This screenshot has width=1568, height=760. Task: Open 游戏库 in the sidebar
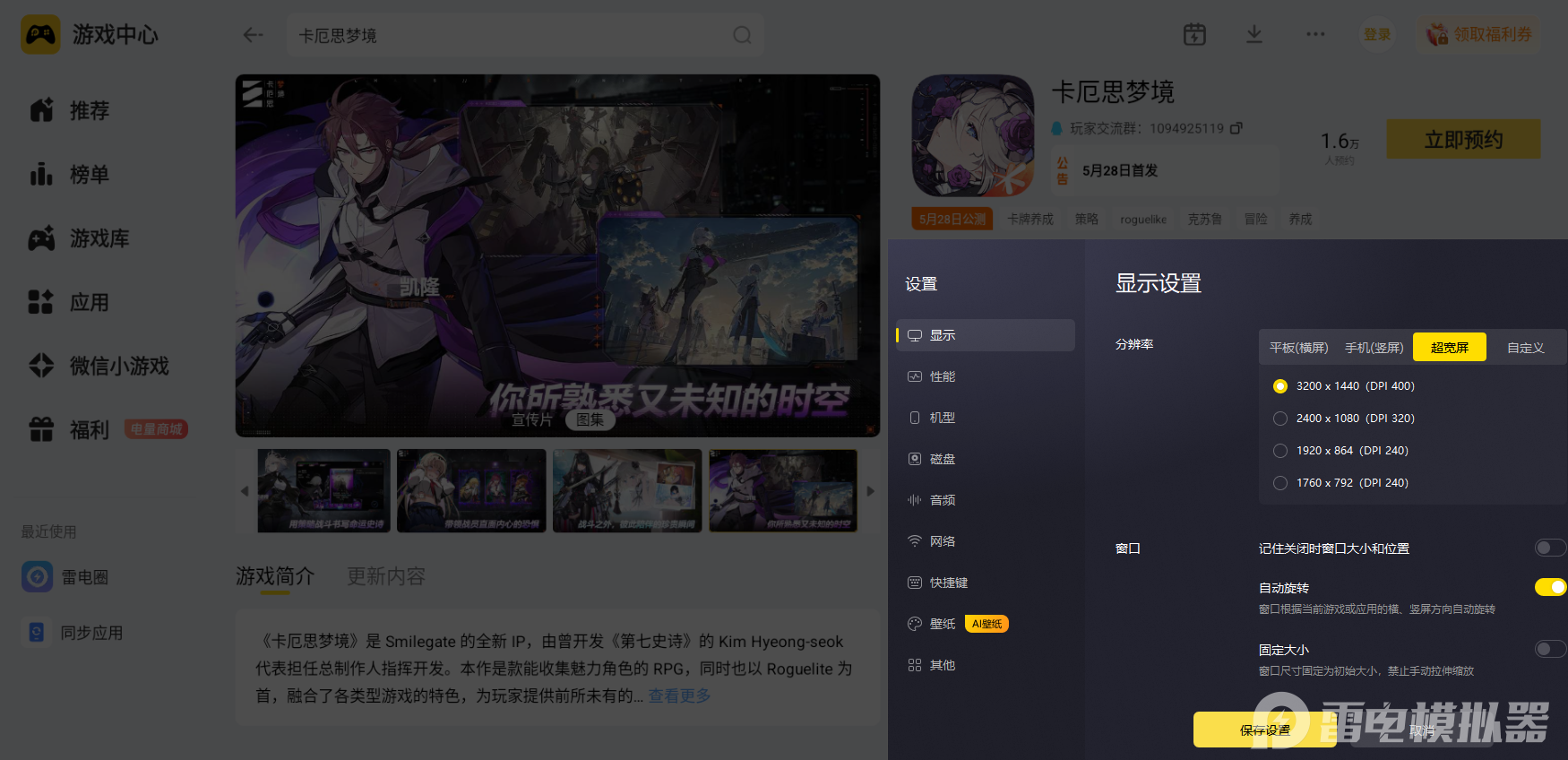[x=79, y=238]
